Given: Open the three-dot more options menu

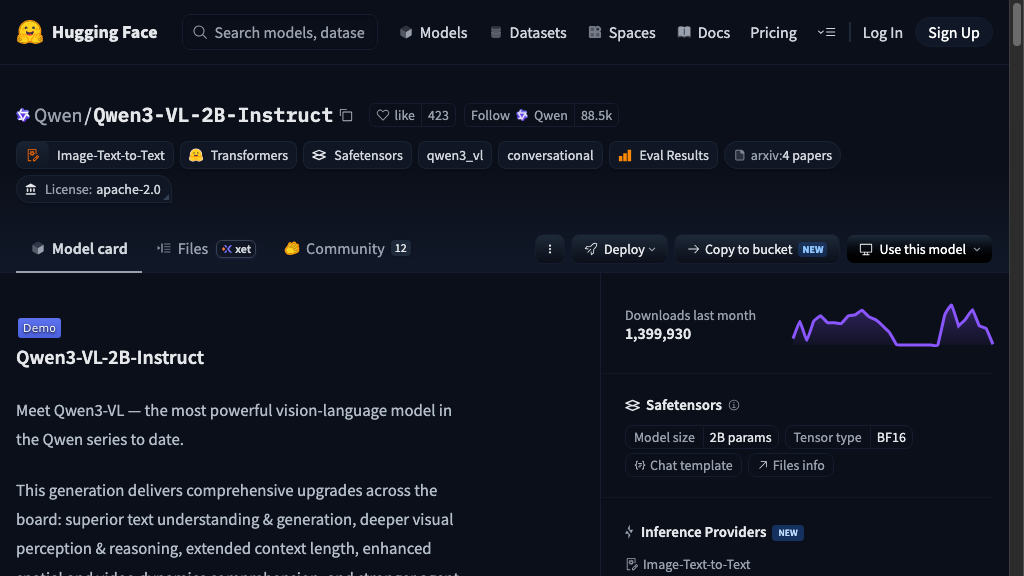Looking at the screenshot, I should (550, 249).
